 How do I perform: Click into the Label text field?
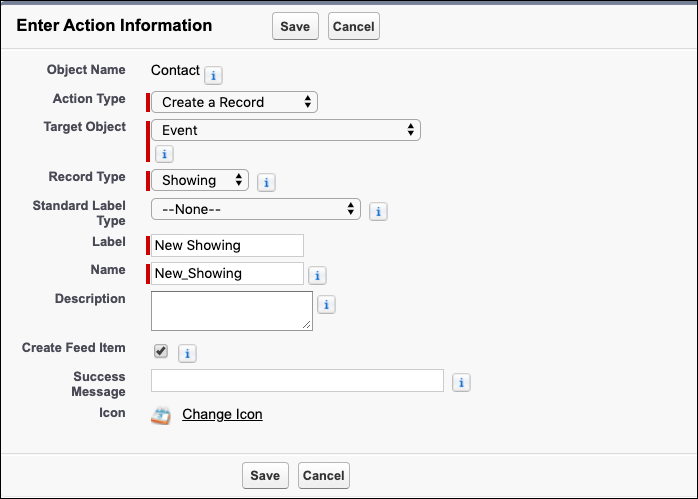pyautogui.click(x=227, y=245)
